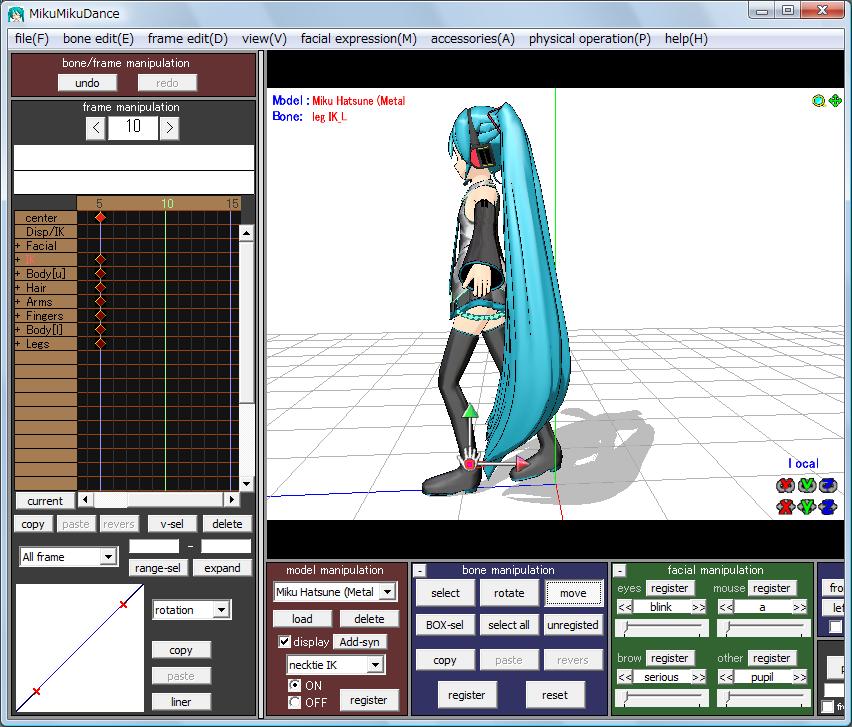Viewport: 852px width, 727px height.
Task: Go to next frame with right arrow
Action: pyautogui.click(x=170, y=128)
